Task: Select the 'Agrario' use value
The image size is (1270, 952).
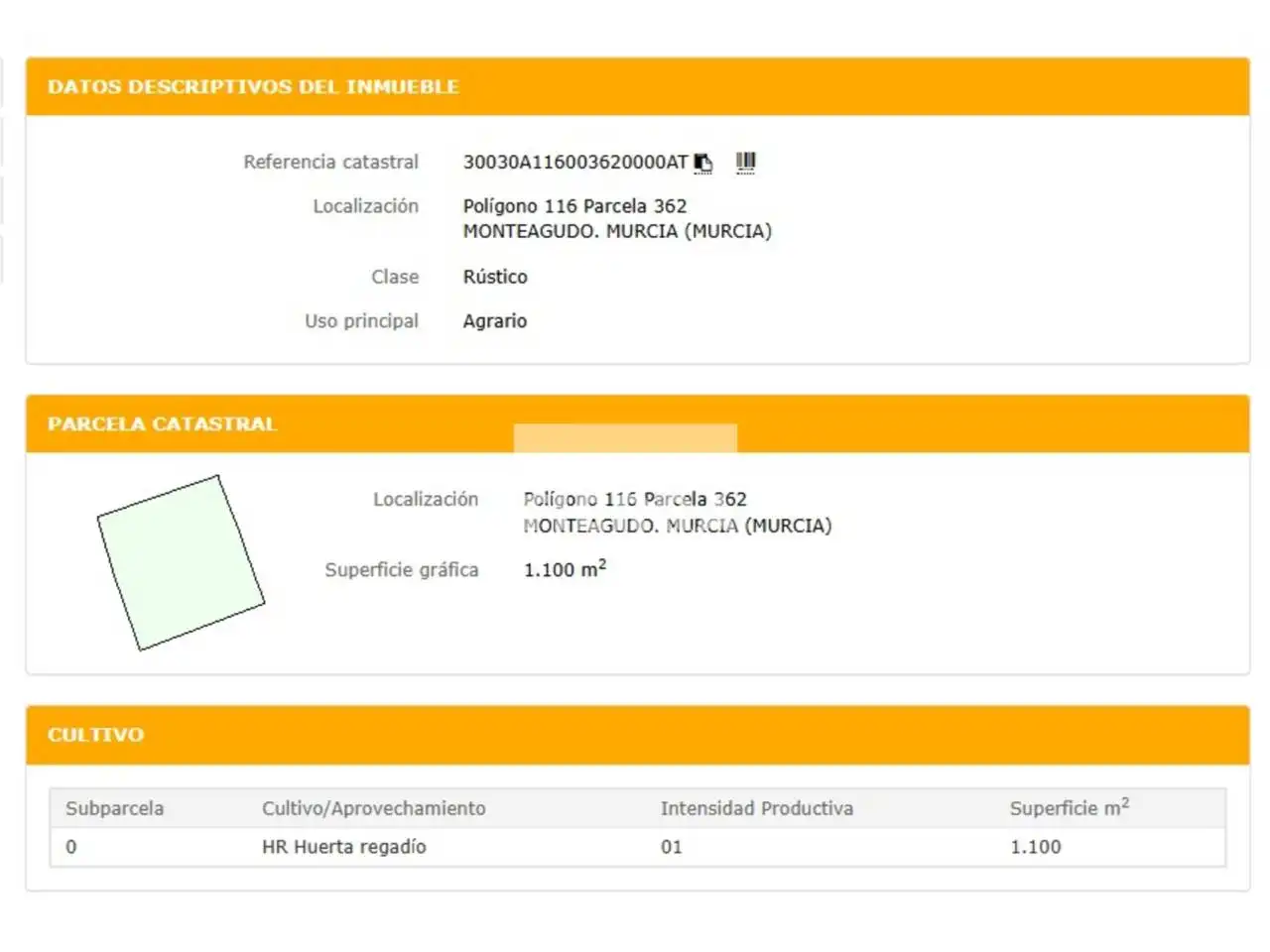Action: coord(495,321)
